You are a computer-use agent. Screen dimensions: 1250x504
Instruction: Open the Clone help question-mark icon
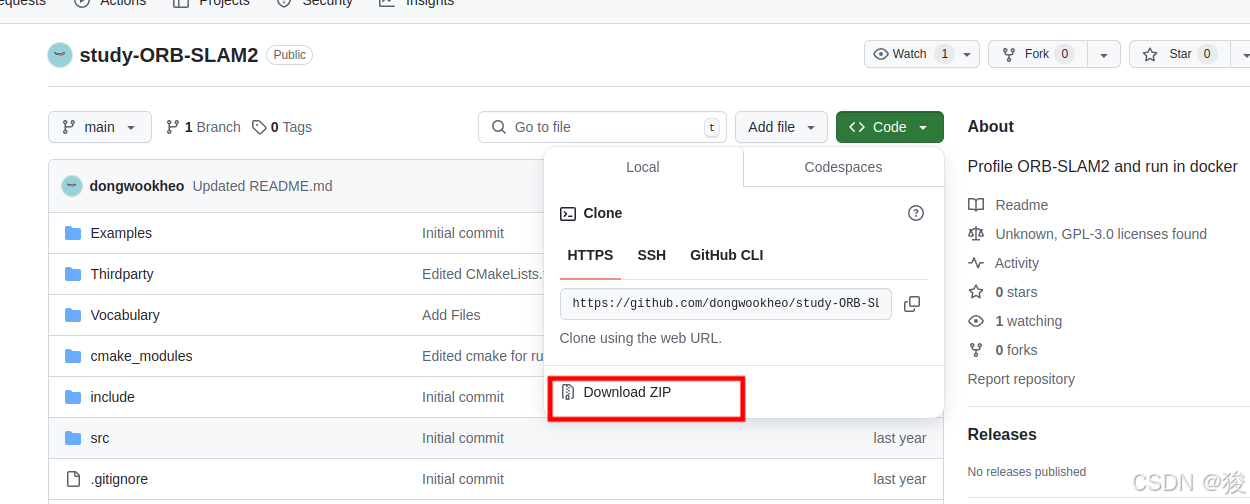click(x=915, y=213)
